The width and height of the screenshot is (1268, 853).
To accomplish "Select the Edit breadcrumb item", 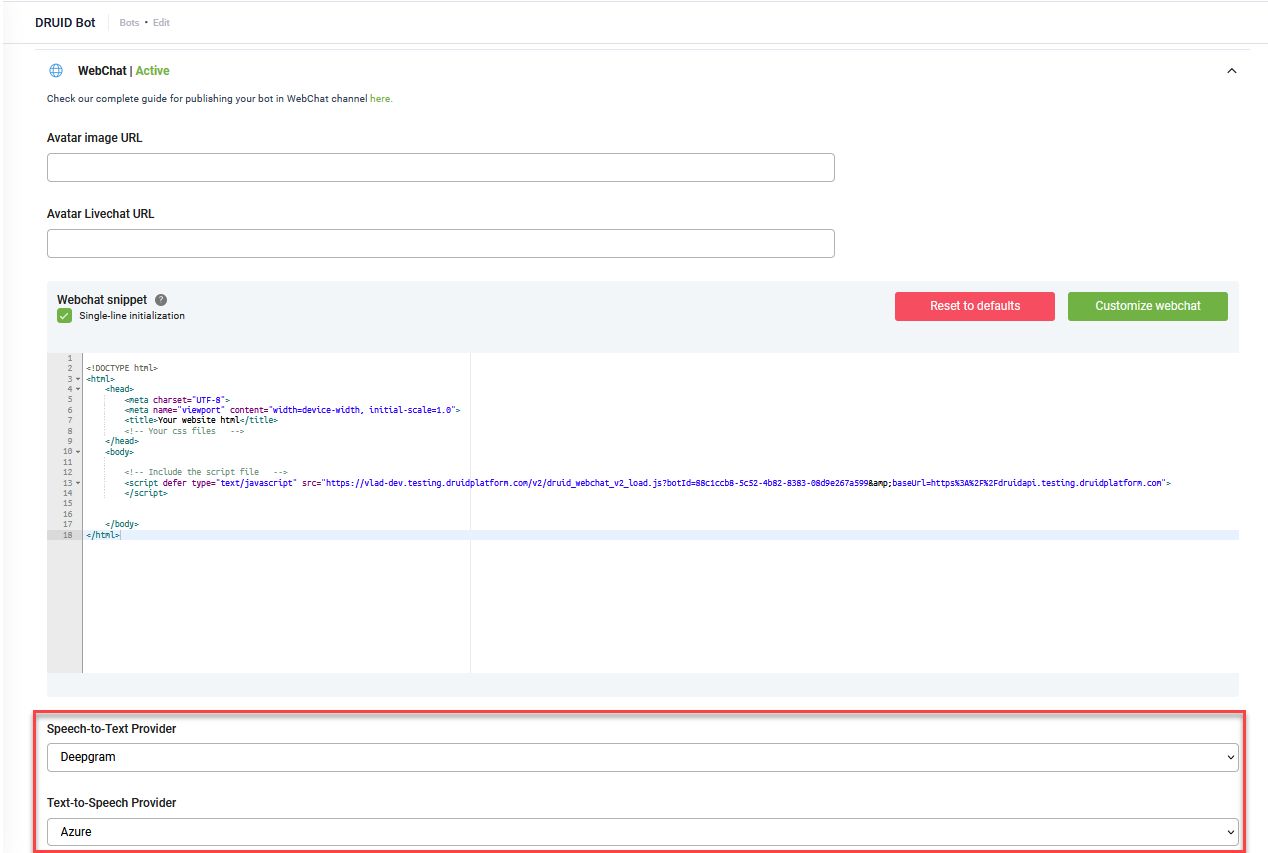I will click(161, 23).
